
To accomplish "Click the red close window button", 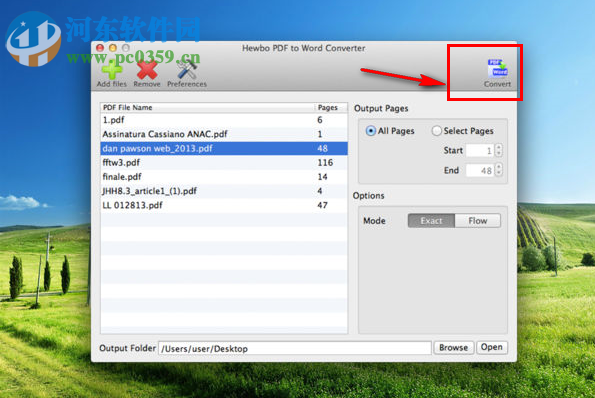I will pos(100,48).
